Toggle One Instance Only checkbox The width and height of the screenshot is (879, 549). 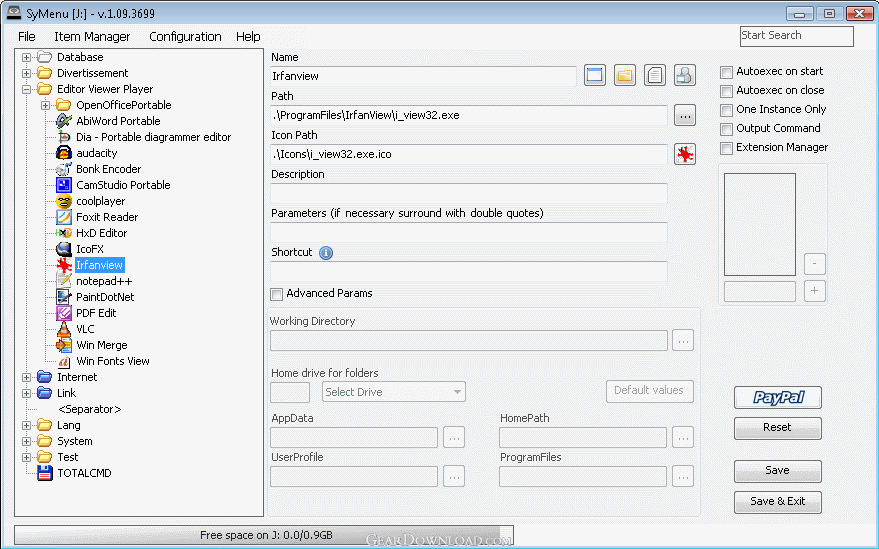[x=727, y=110]
